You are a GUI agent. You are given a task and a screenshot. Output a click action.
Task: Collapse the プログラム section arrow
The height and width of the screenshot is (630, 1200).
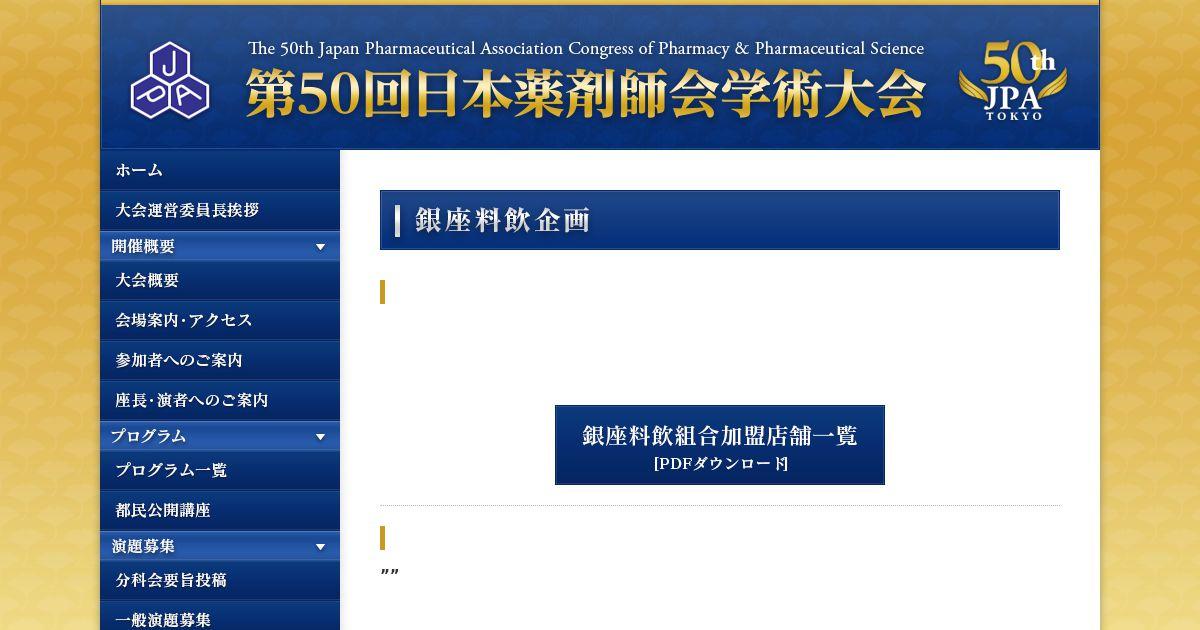coord(320,437)
